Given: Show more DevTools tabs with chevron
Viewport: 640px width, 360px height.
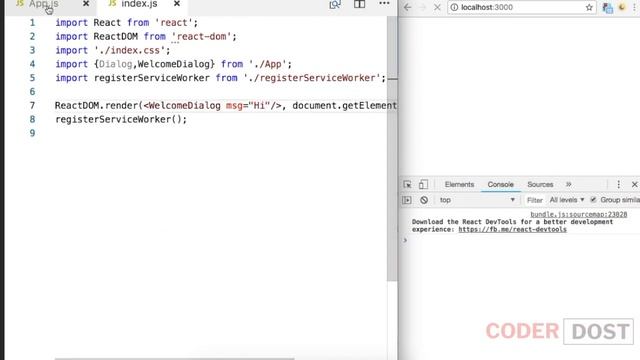Looking at the screenshot, I should [569, 184].
